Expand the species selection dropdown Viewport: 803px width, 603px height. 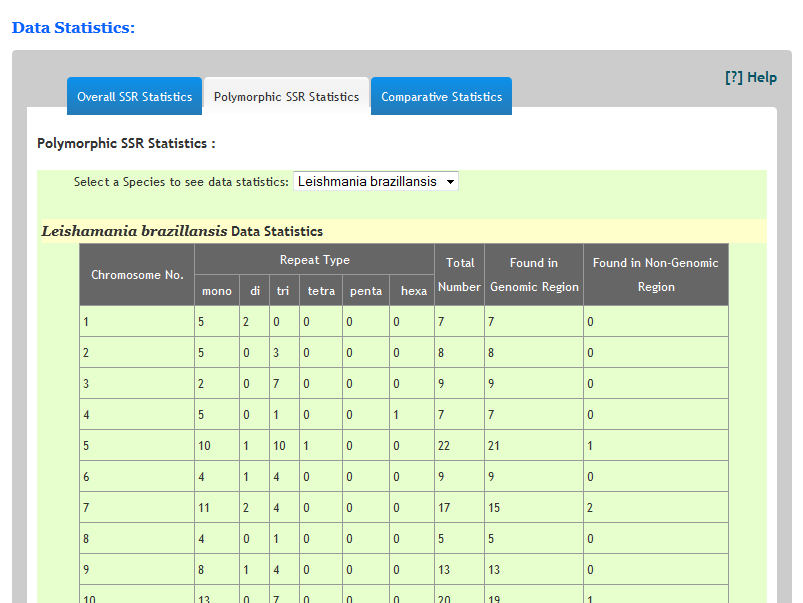tap(376, 182)
